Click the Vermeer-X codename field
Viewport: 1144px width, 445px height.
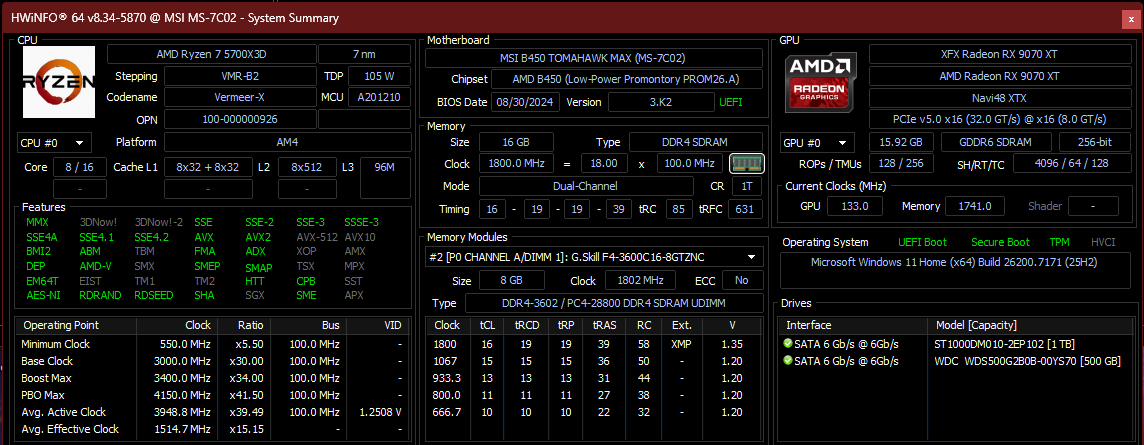[x=241, y=97]
